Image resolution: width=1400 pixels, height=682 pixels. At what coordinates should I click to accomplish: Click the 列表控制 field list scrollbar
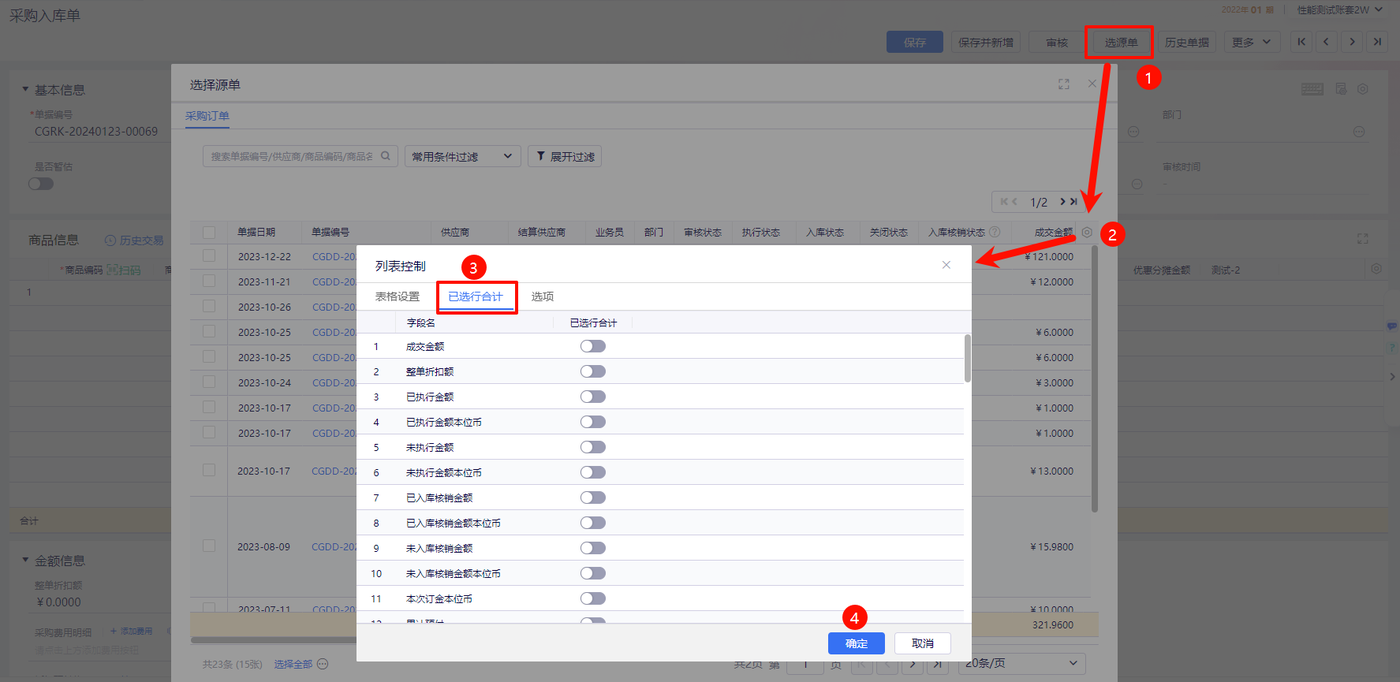tap(967, 358)
